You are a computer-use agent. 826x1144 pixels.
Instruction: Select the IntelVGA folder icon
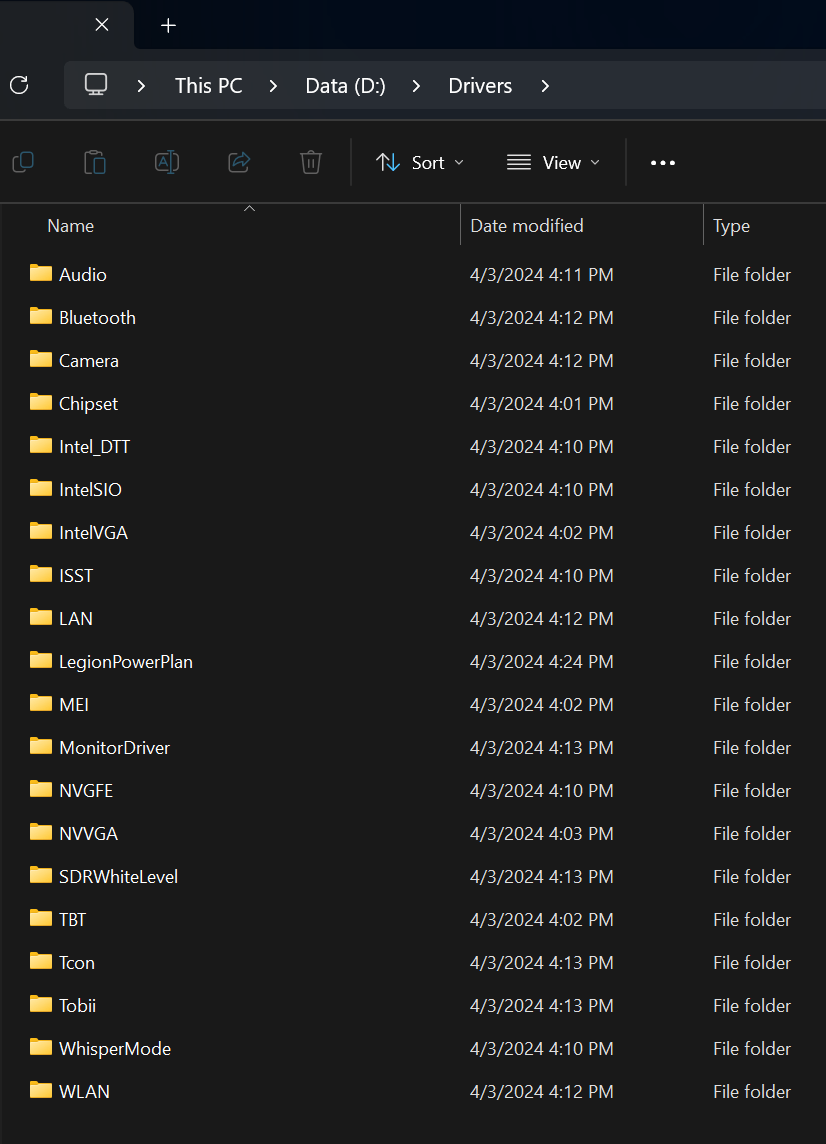point(41,532)
